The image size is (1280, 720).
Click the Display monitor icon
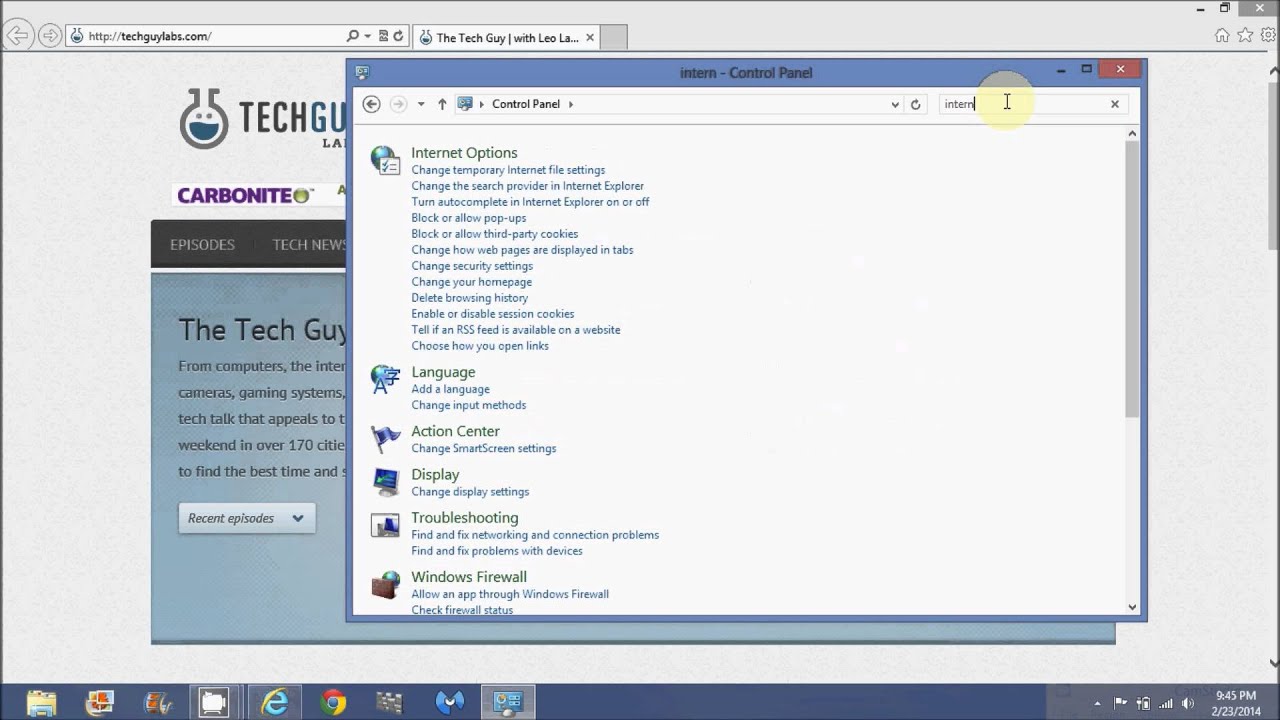tap(385, 481)
